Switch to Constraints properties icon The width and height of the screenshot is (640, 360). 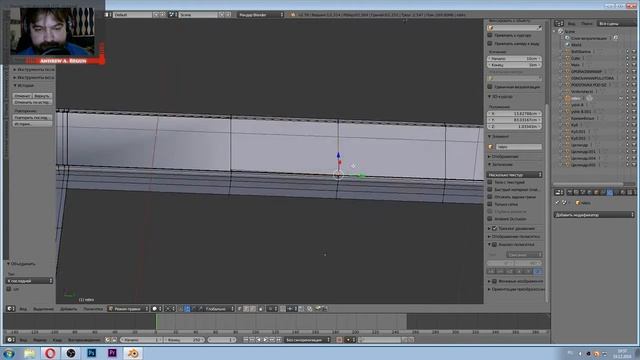click(x=603, y=192)
